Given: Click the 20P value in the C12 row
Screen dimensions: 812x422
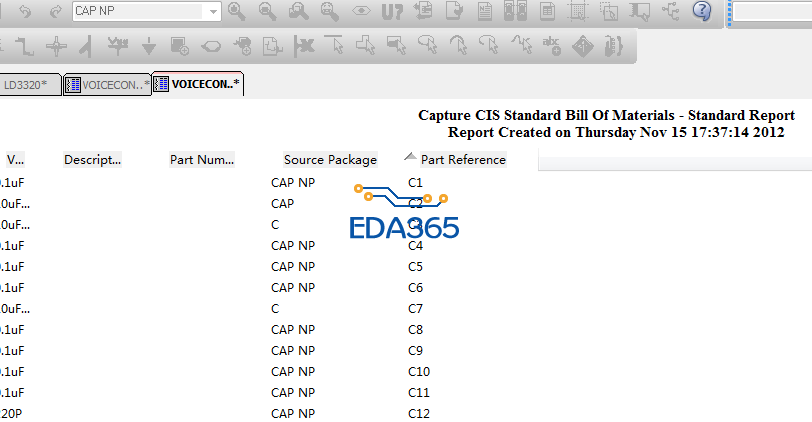Looking at the screenshot, I should click(11, 414).
